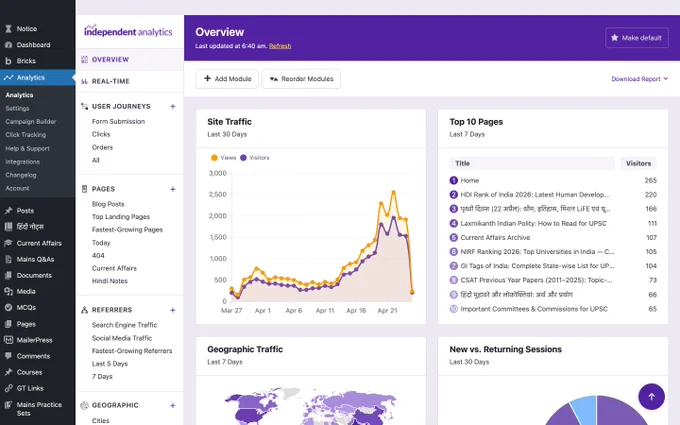Screen dimensions: 680x425
Task: Open Account submenu item
Action: [17, 188]
